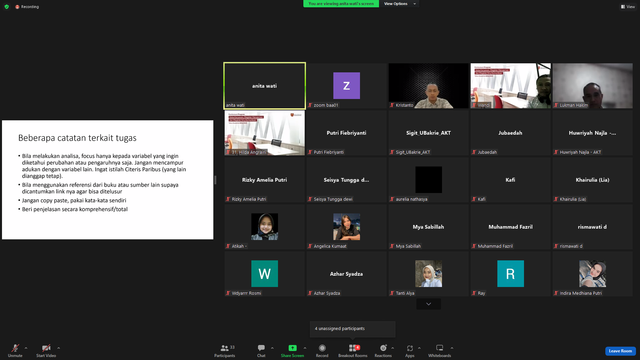
Task: Open apps options arrow next to Apps
Action: [x=419, y=348]
